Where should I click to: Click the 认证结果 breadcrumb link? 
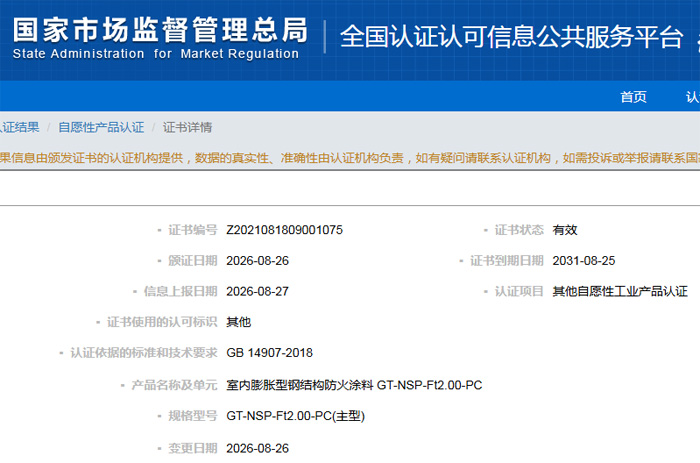pyautogui.click(x=20, y=127)
